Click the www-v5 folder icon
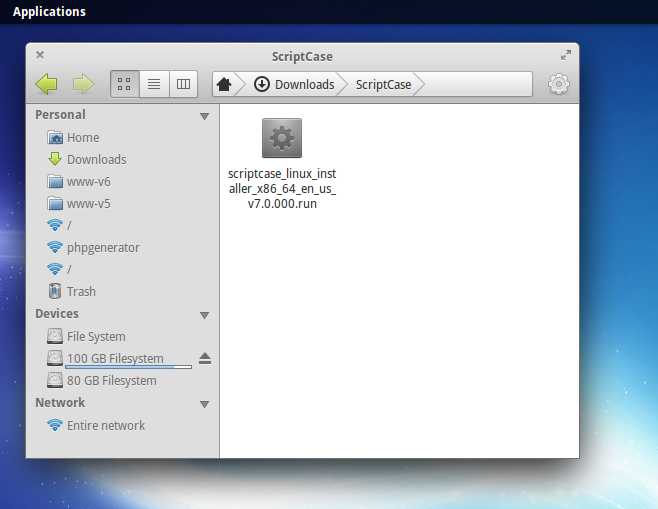This screenshot has height=509, width=658. click(x=55, y=204)
